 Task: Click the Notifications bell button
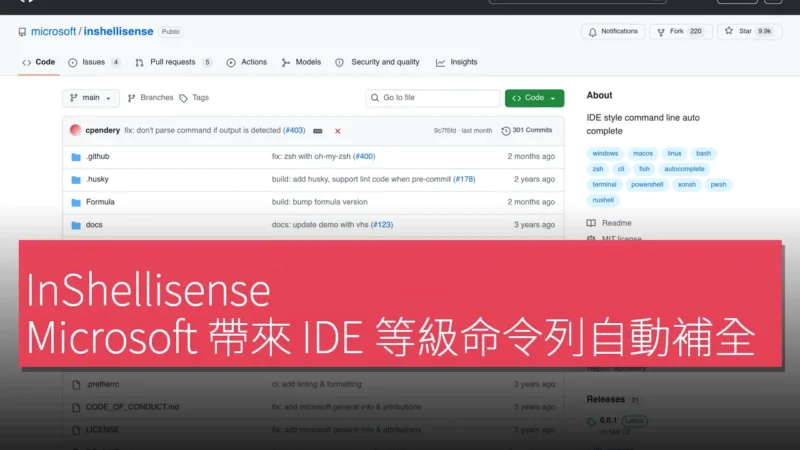click(x=613, y=32)
